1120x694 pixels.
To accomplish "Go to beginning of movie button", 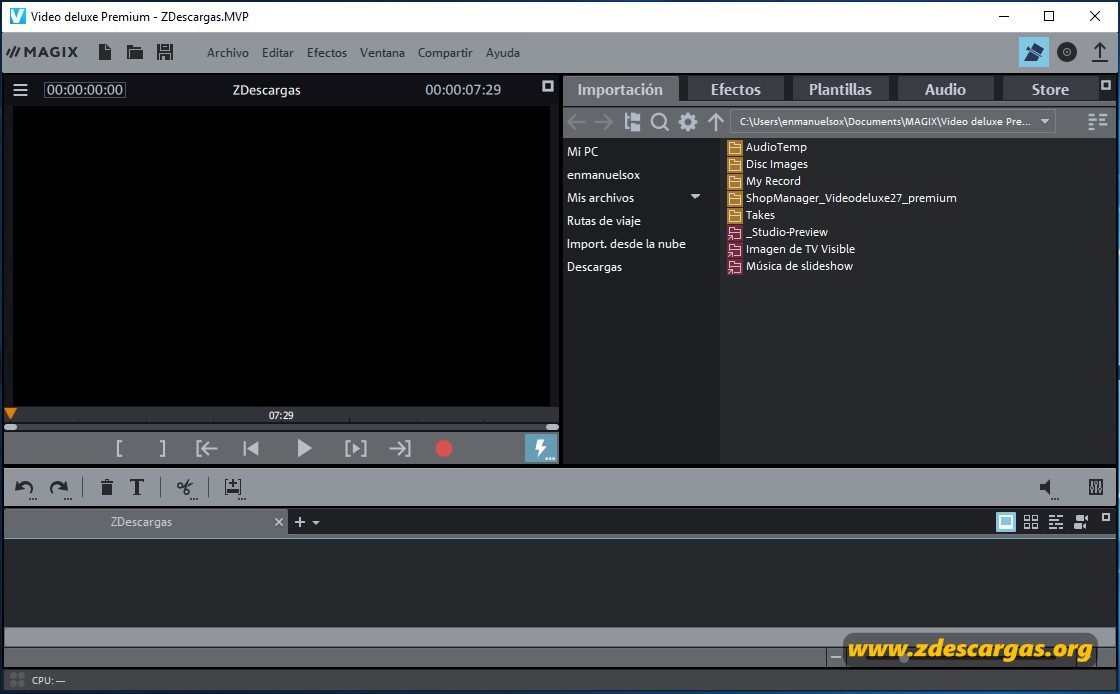I will click(251, 448).
